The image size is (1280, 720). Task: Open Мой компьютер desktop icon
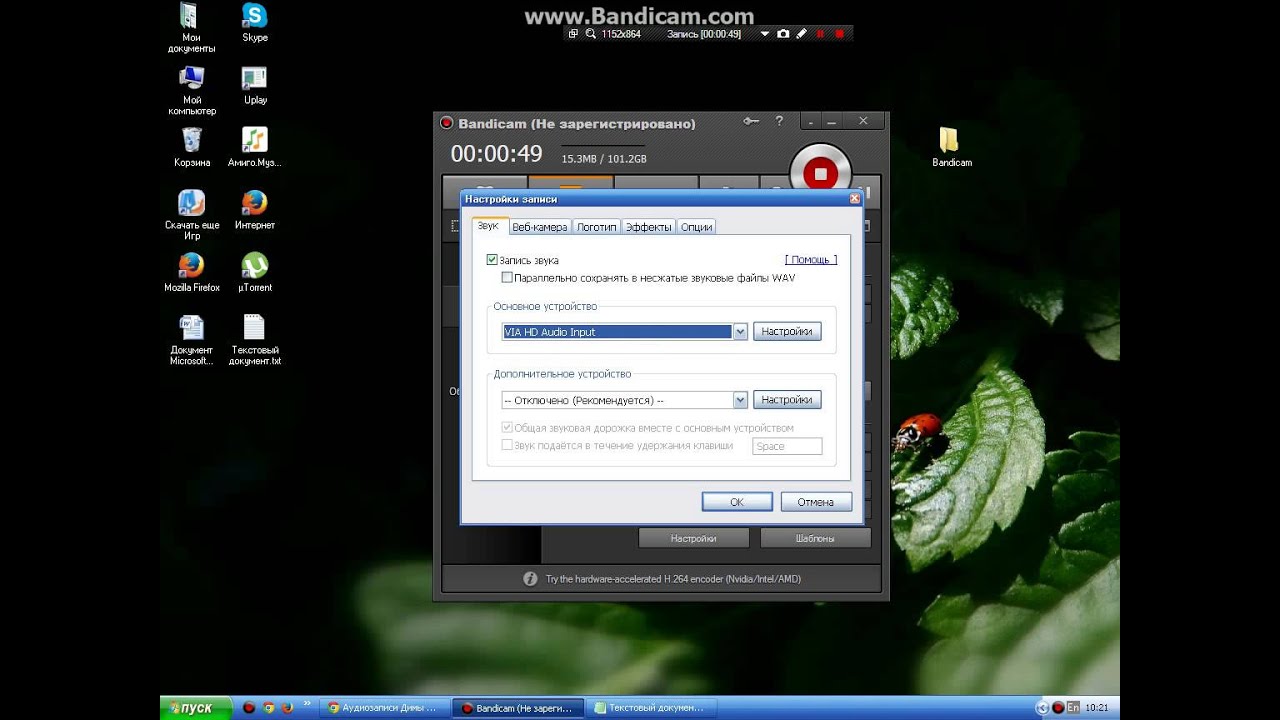pyautogui.click(x=191, y=90)
